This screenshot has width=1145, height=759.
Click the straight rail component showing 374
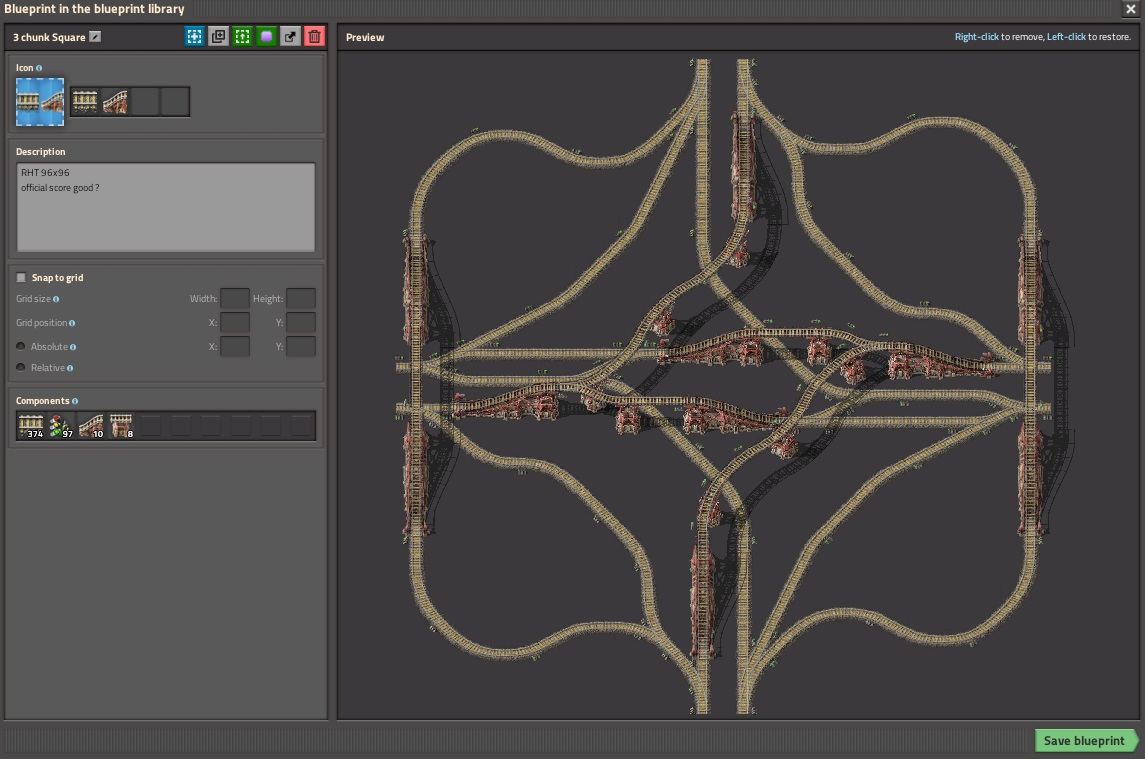31,426
